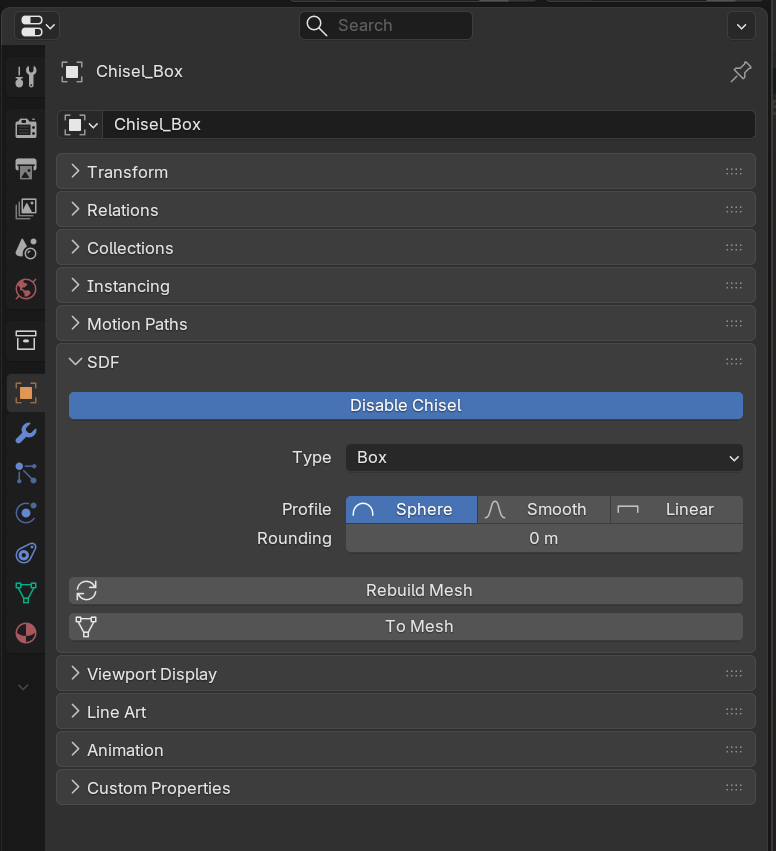This screenshot has width=776, height=851.
Task: Expand the Line Art section
Action: pos(114,711)
